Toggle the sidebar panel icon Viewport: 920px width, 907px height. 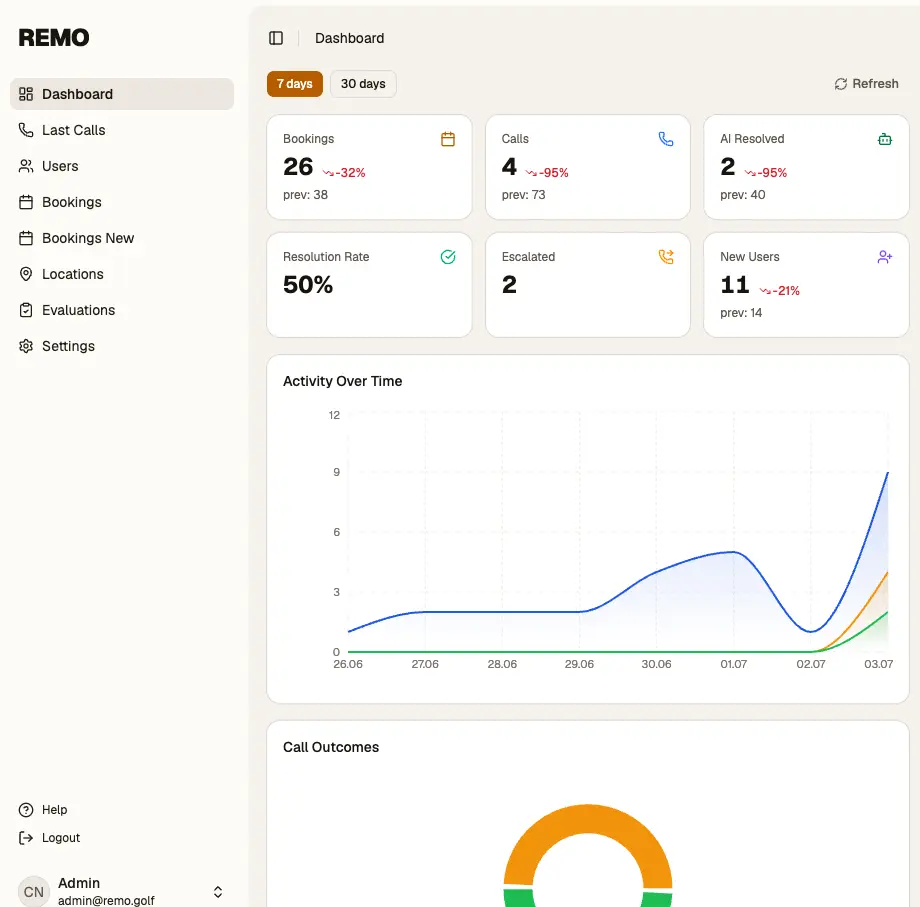coord(276,38)
